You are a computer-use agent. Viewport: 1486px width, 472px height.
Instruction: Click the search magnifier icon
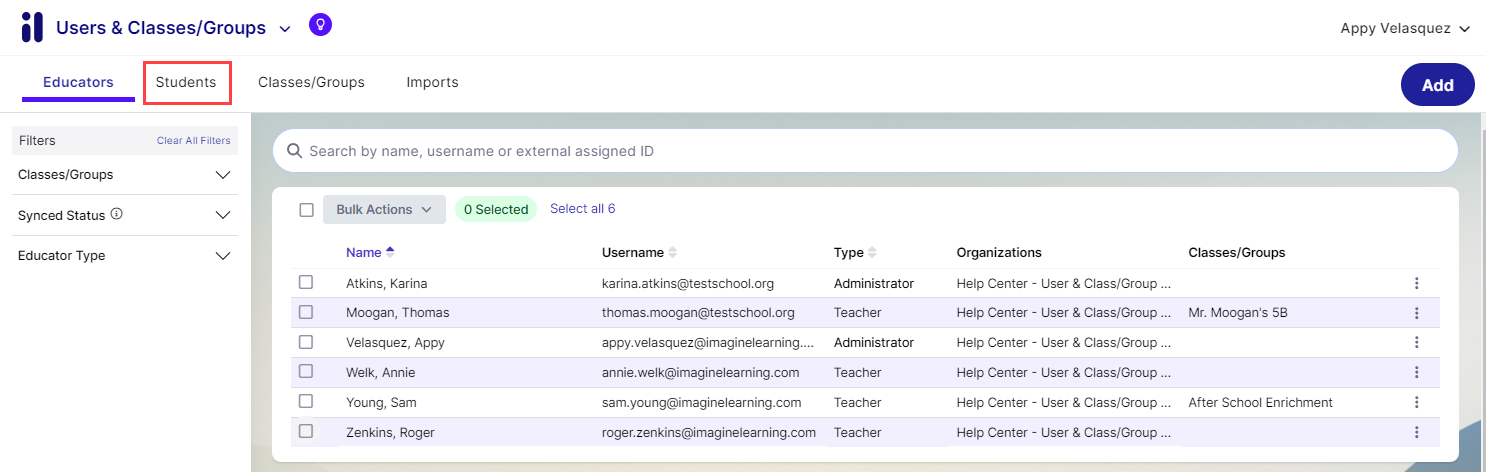[295, 151]
